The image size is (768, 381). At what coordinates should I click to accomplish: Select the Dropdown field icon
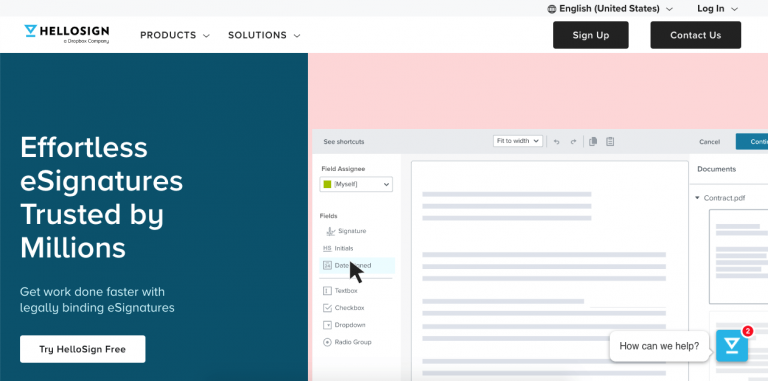(327, 325)
